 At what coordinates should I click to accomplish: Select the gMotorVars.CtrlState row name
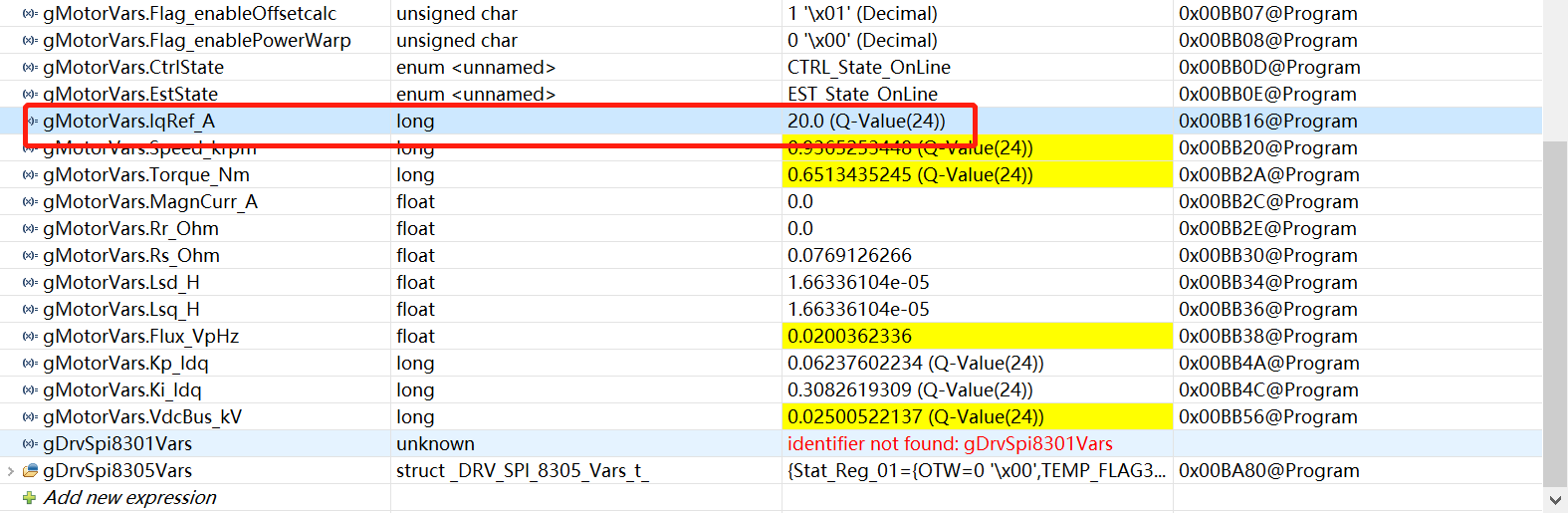pyautogui.click(x=133, y=68)
